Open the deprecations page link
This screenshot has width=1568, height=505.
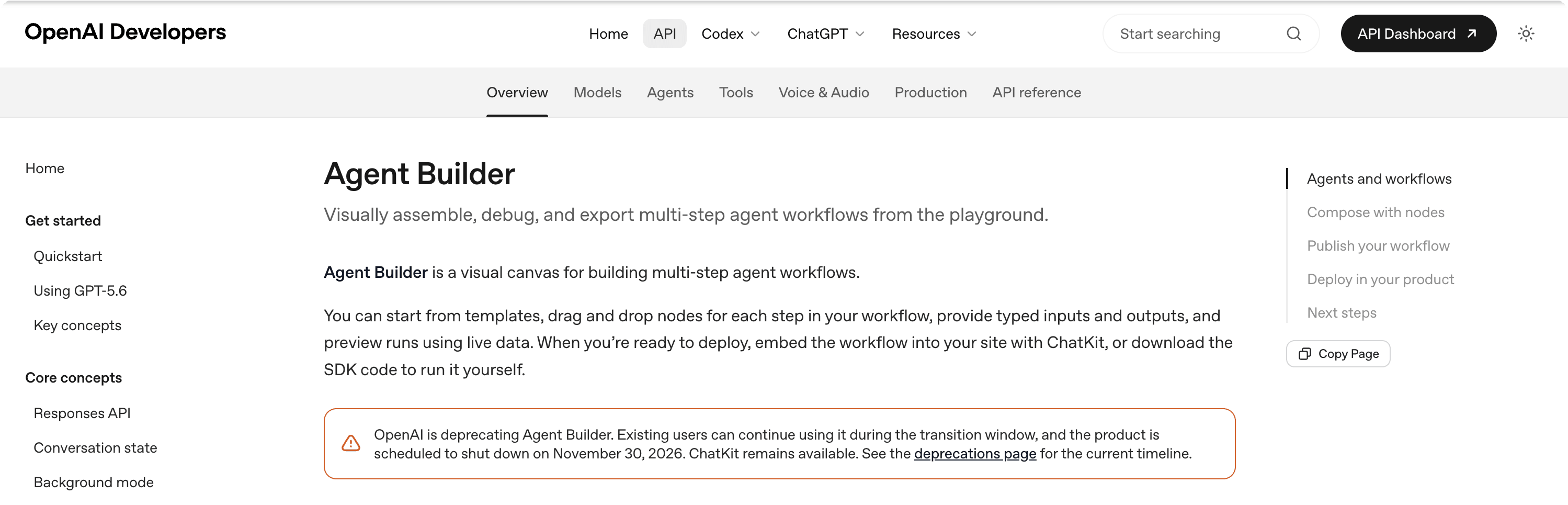coord(974,454)
